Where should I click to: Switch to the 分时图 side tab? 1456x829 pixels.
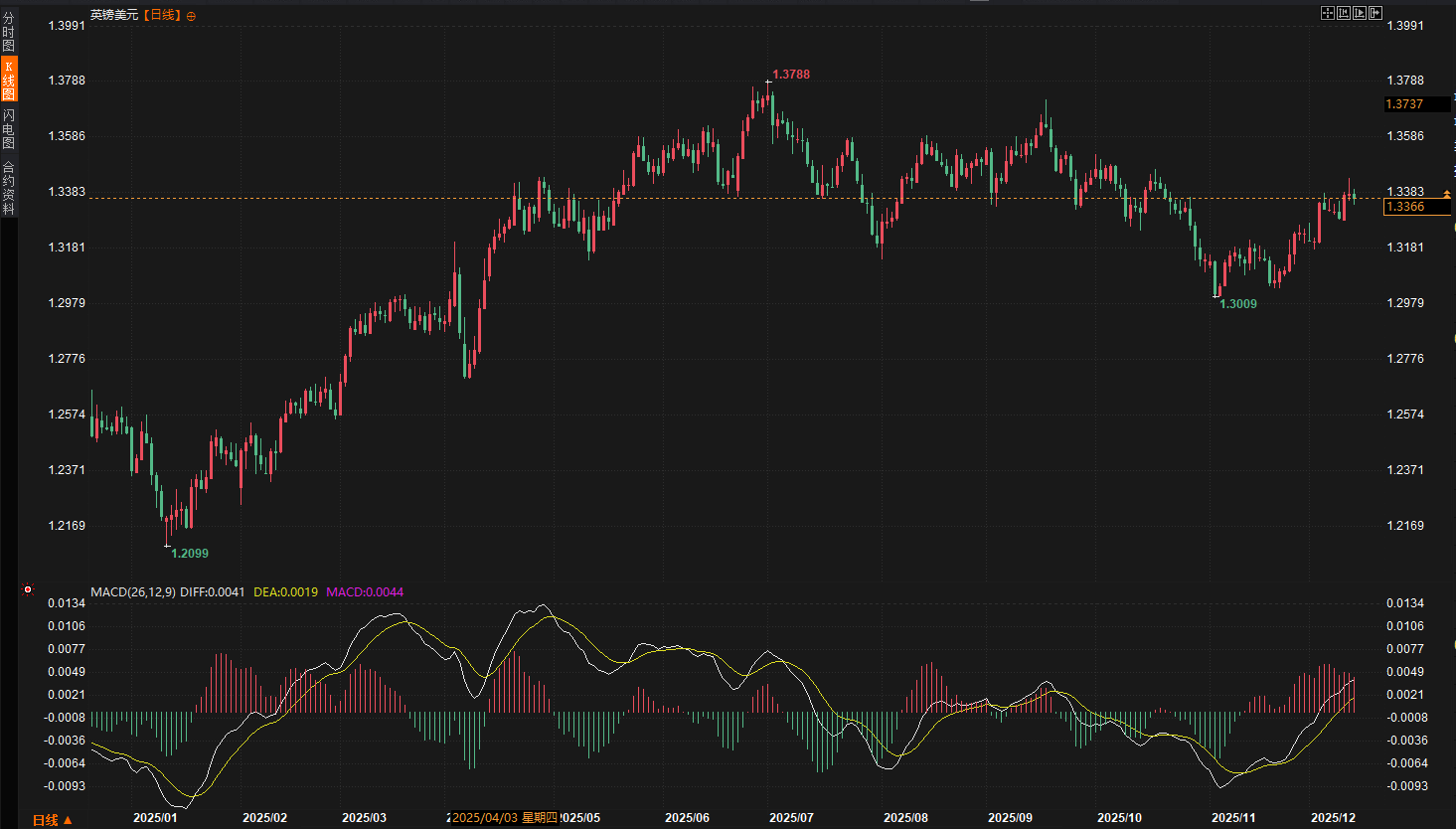coord(8,32)
